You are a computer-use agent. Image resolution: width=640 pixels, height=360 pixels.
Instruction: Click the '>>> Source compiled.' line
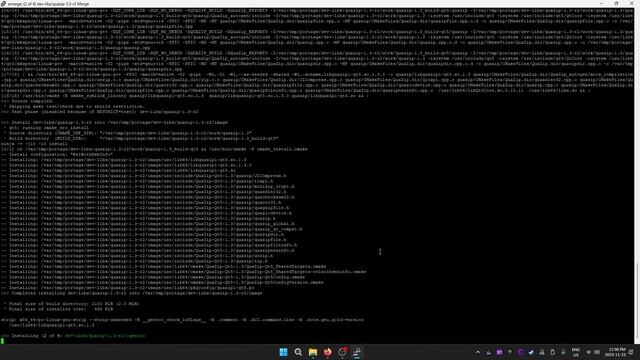[x=27, y=101]
